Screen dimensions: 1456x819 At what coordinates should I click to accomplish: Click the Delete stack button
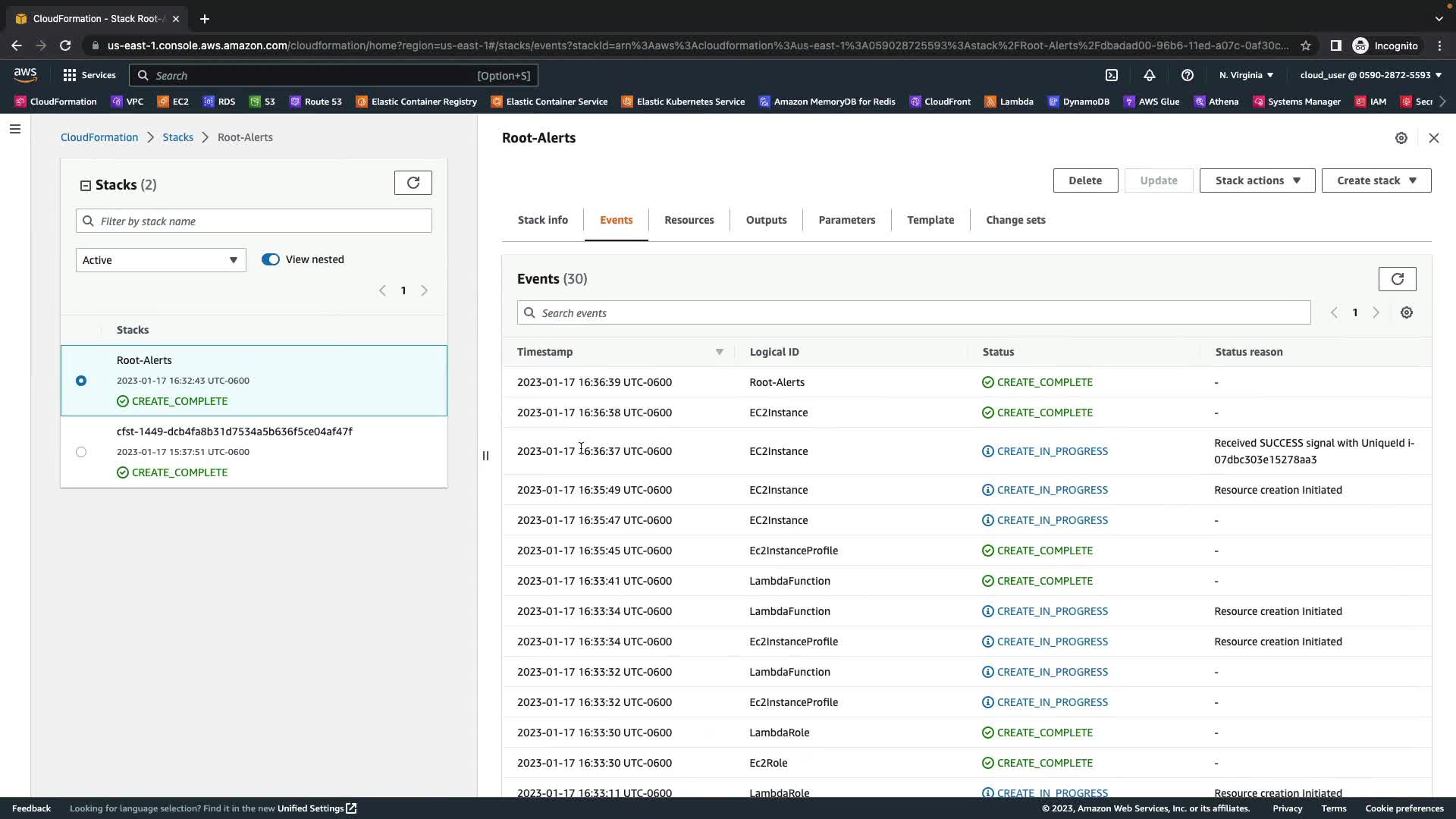1084,180
